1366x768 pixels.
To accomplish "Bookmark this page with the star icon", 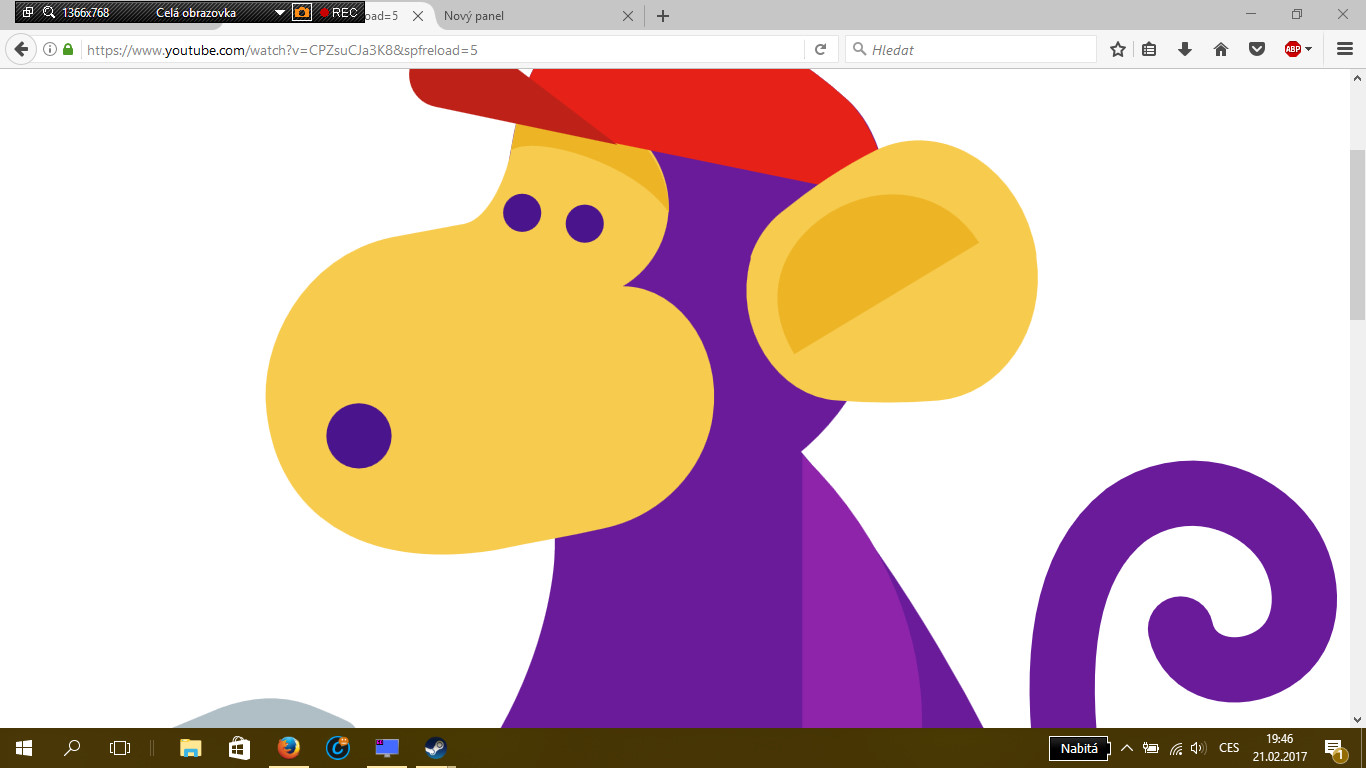I will click(x=1118, y=49).
